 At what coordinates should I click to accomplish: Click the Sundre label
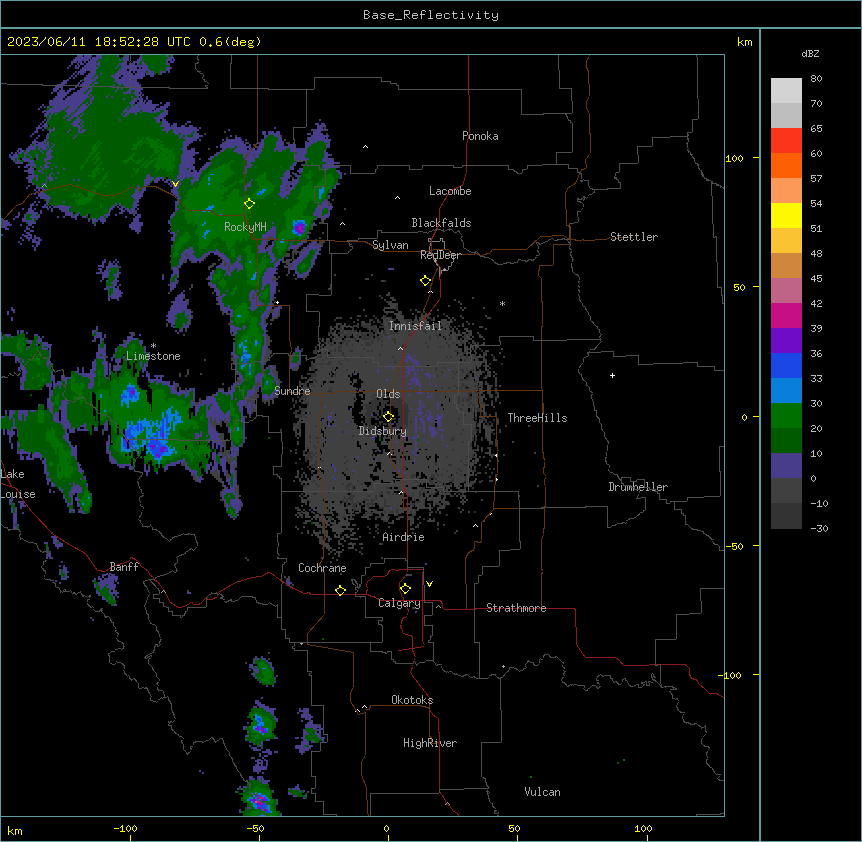tap(292, 391)
